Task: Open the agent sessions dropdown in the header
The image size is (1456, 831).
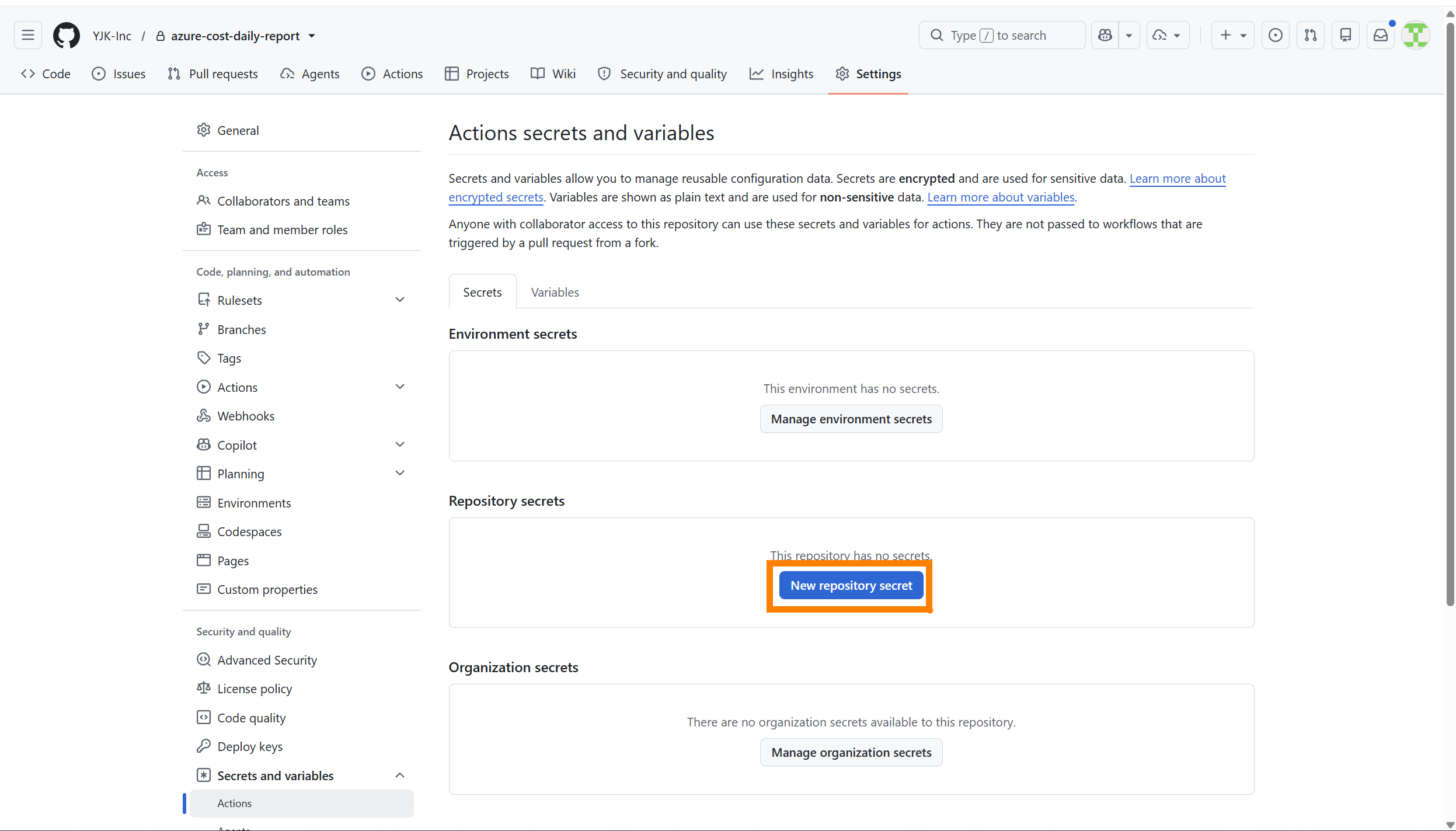Action: pos(1168,36)
